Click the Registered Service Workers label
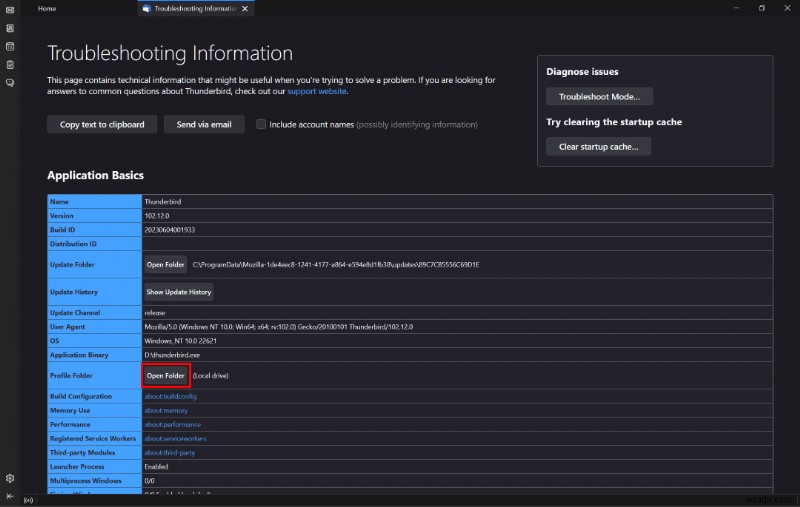The height and width of the screenshot is (507, 800). click(93, 439)
